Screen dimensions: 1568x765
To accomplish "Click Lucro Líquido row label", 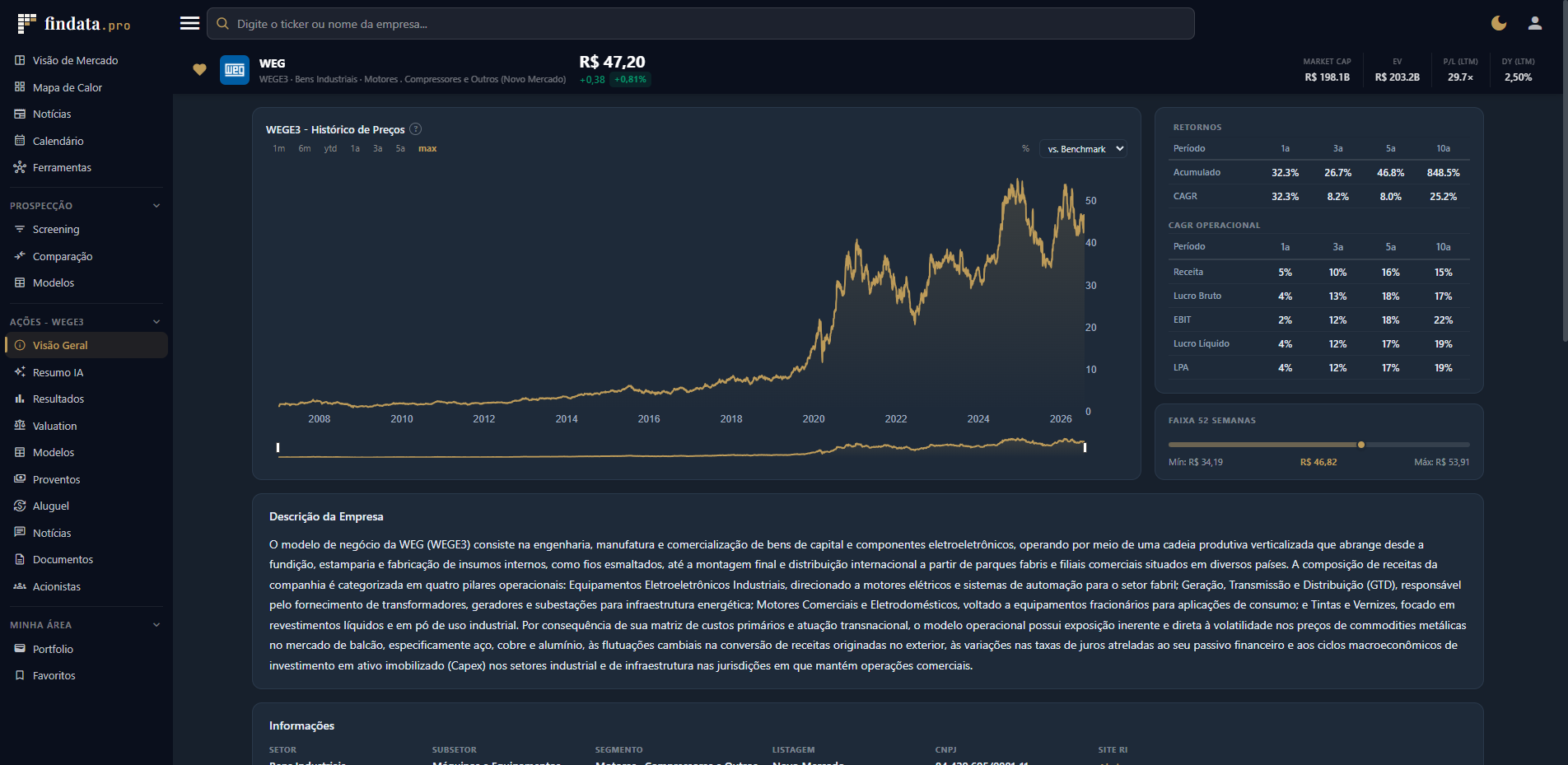I will pyautogui.click(x=1201, y=343).
